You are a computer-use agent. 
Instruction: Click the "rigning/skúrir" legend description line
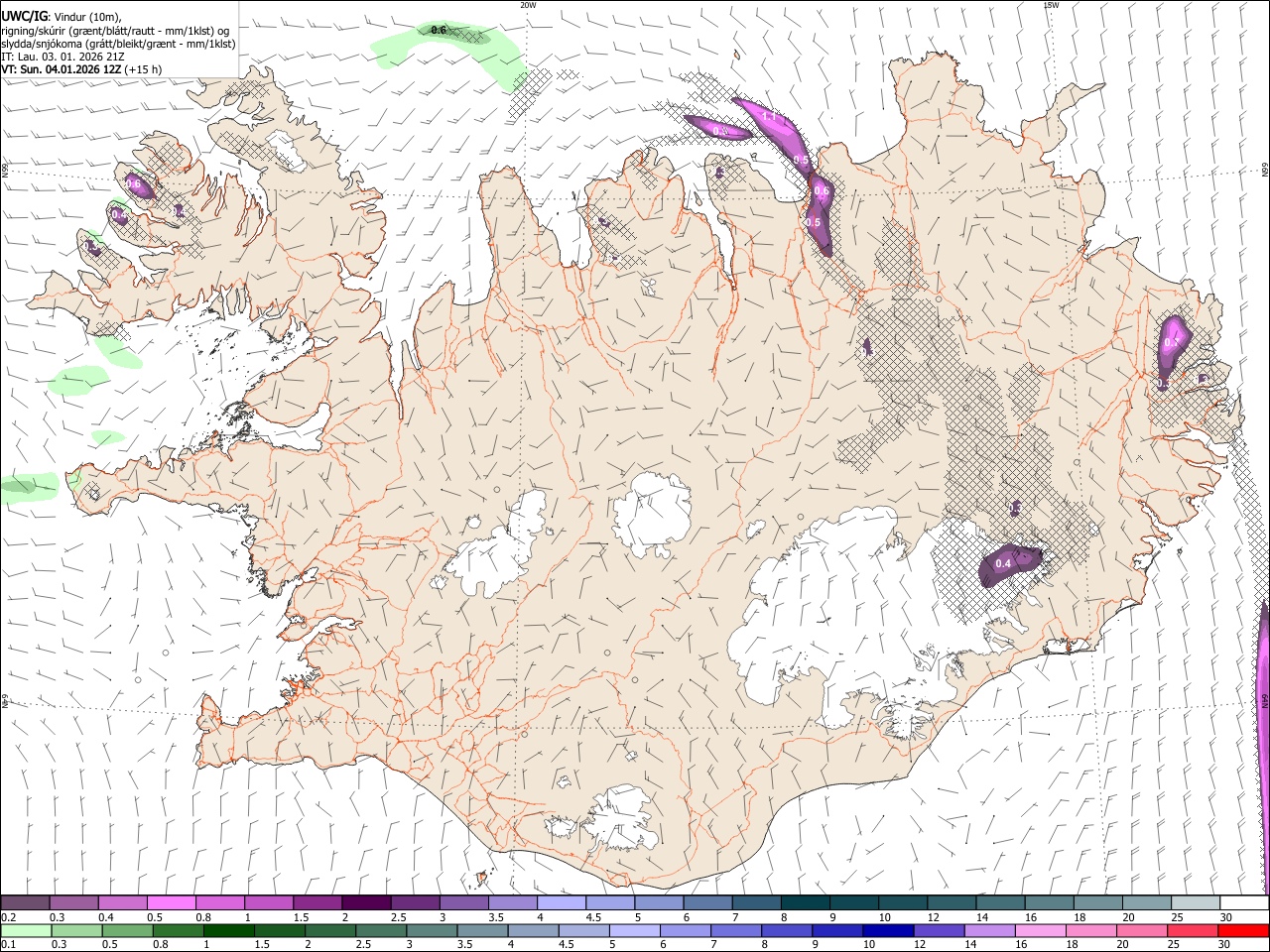[x=115, y=30]
